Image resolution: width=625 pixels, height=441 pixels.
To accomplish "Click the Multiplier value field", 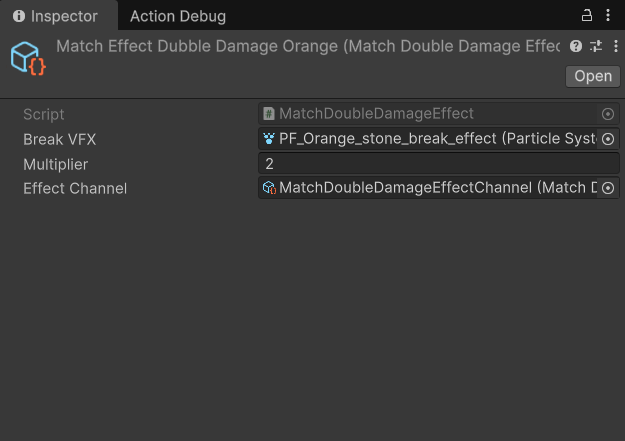I will (x=439, y=163).
